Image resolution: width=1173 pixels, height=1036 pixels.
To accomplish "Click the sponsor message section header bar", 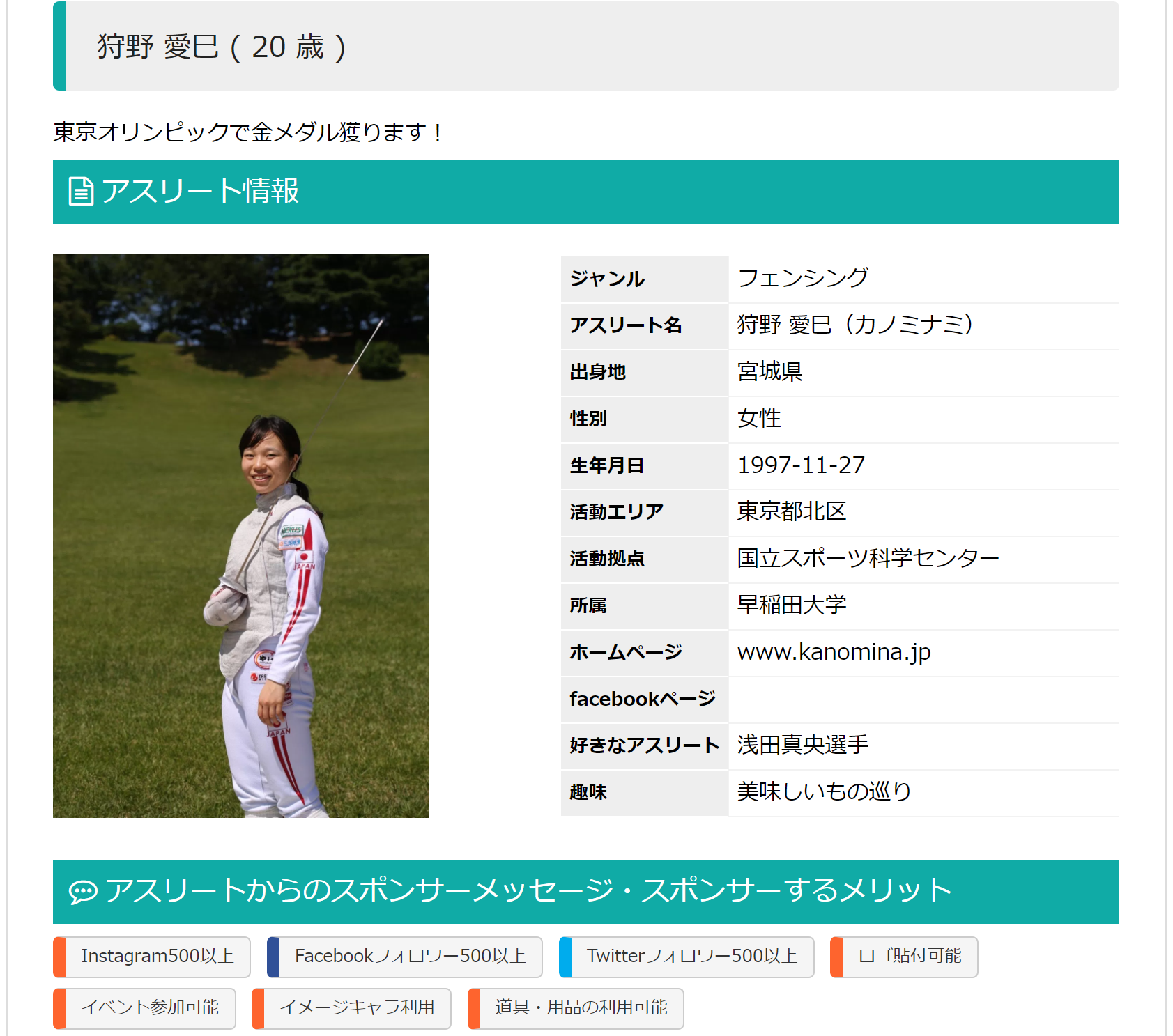I will point(586,892).
